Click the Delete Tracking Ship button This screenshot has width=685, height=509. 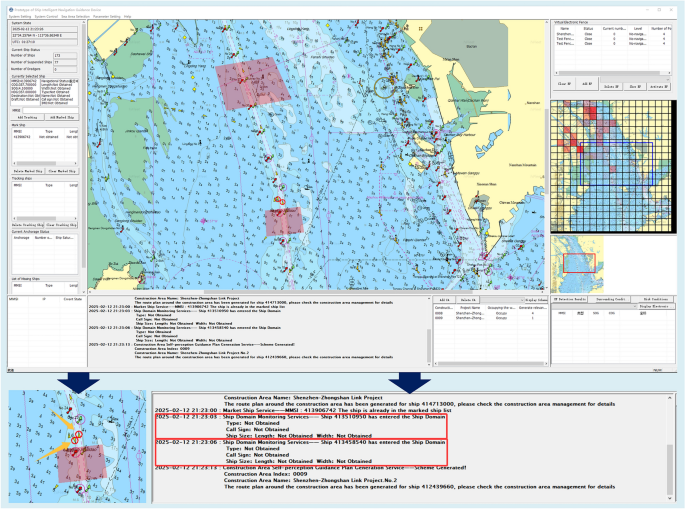click(x=28, y=225)
